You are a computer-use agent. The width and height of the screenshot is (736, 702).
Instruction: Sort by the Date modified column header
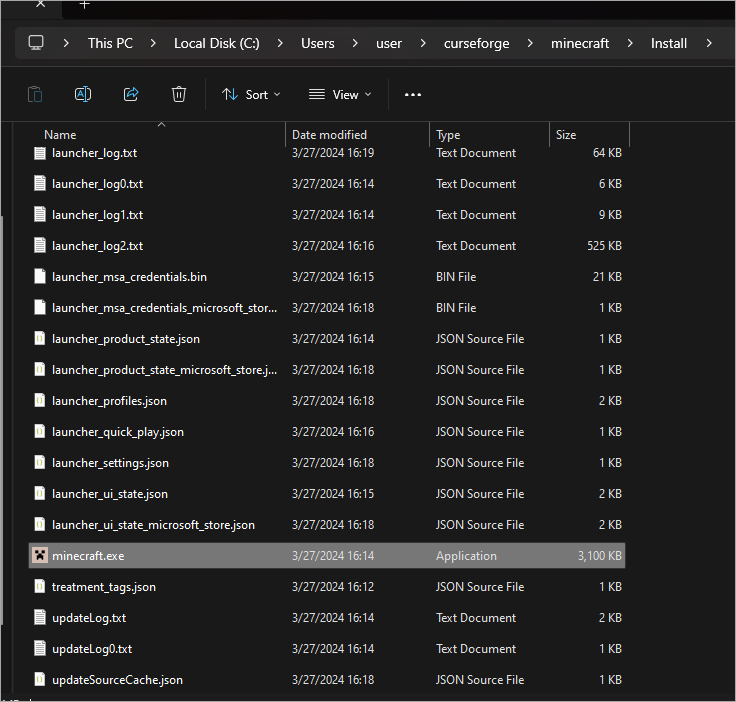point(329,135)
